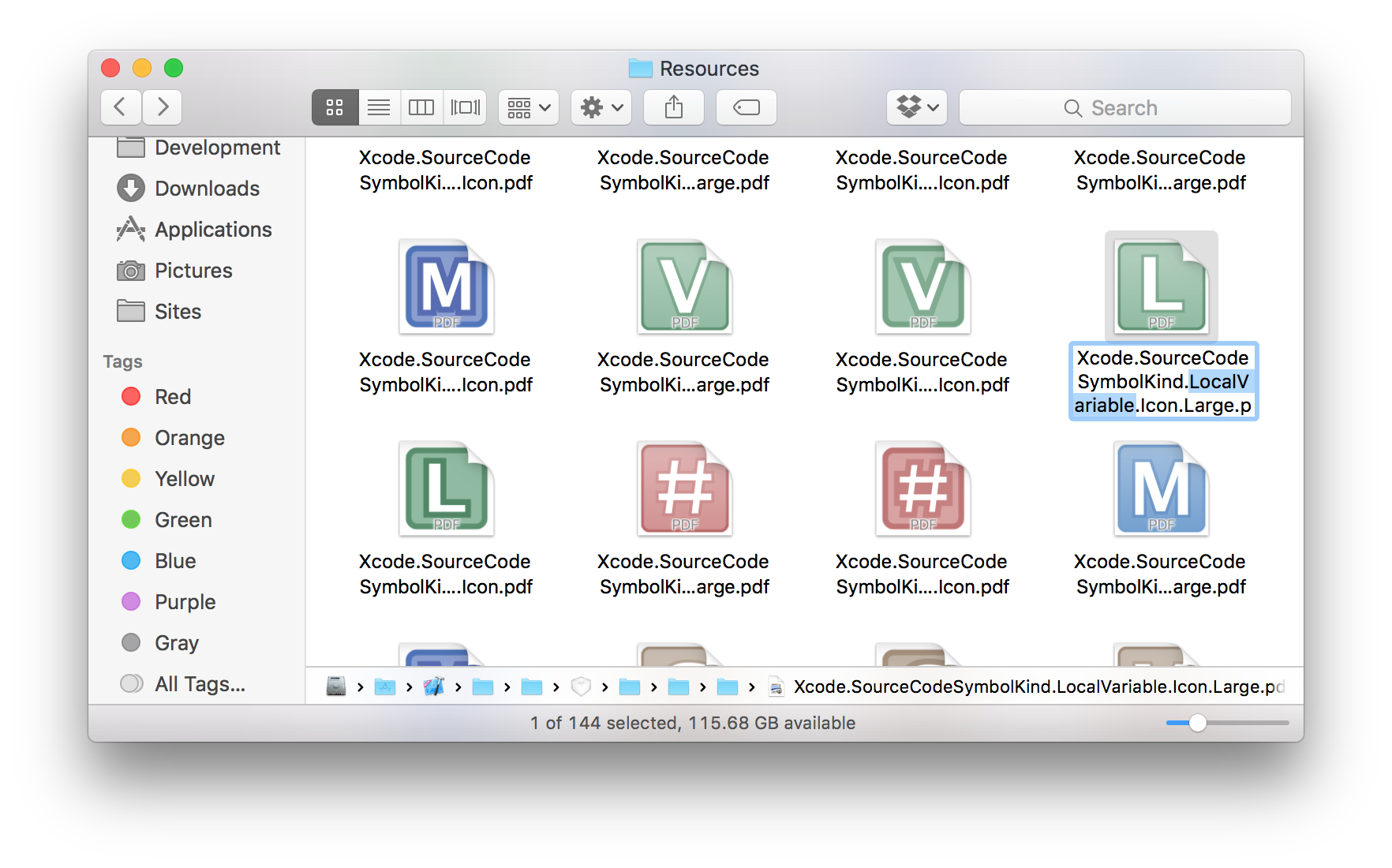Open the Sites folder in sidebar
Viewport: 1392px width, 868px height.
click(x=159, y=312)
